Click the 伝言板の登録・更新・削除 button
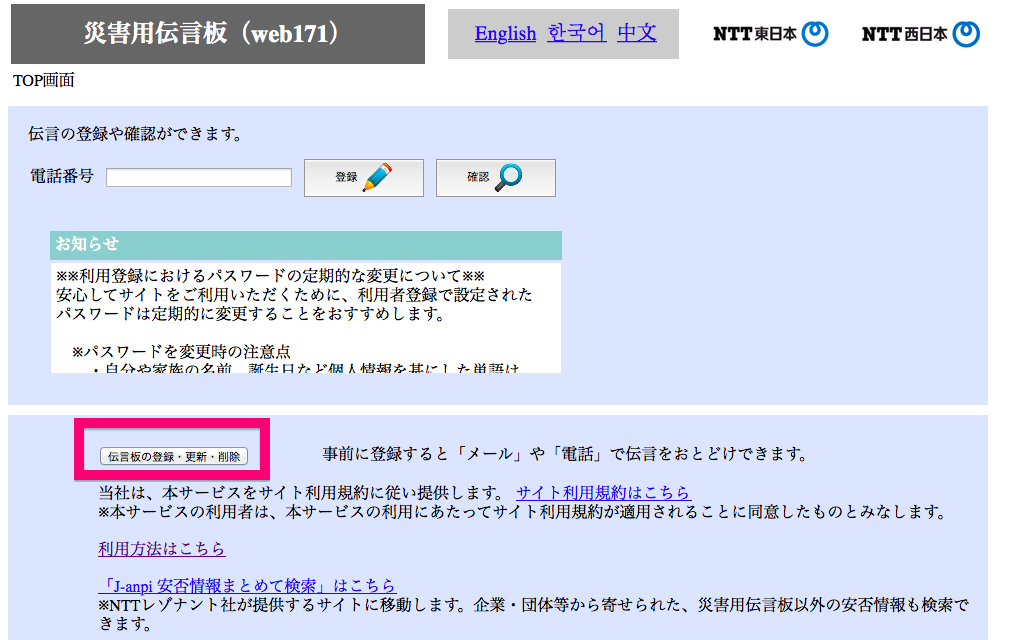 tap(174, 456)
